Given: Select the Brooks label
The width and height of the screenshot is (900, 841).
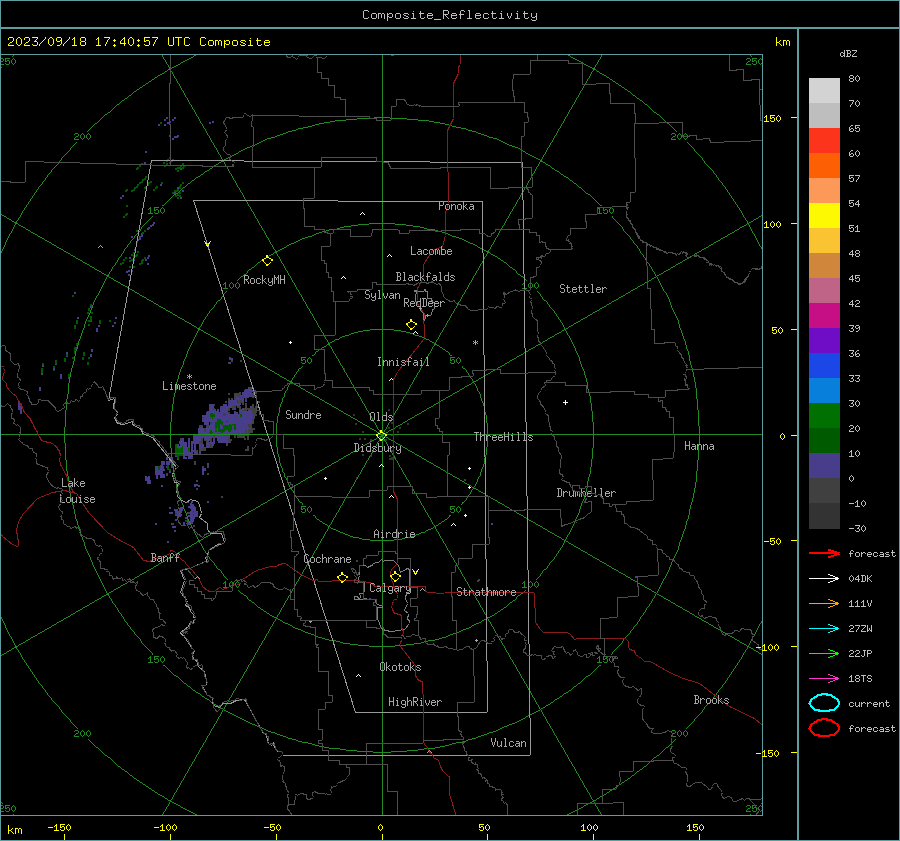Looking at the screenshot, I should pos(711,700).
